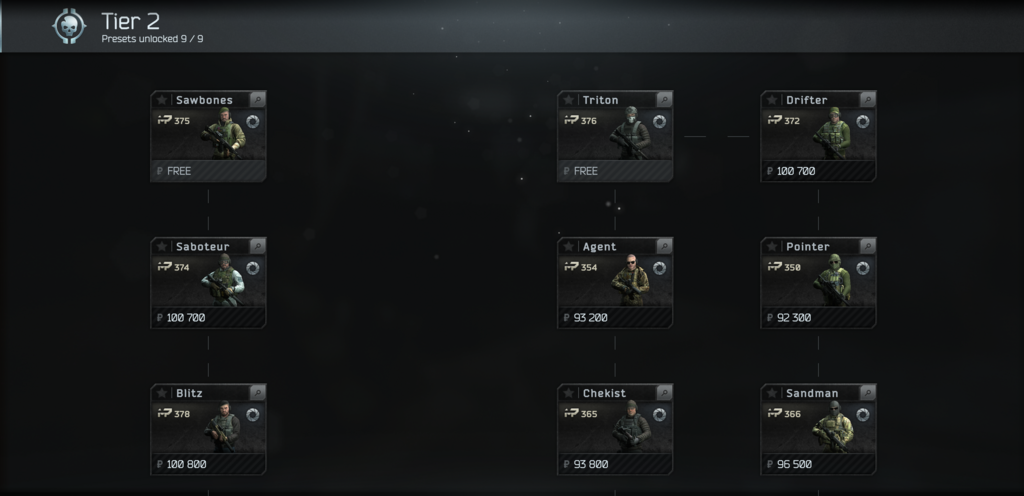This screenshot has height=496, width=1024.
Task: Open Blitz preset details via magnifier
Action: coord(258,393)
